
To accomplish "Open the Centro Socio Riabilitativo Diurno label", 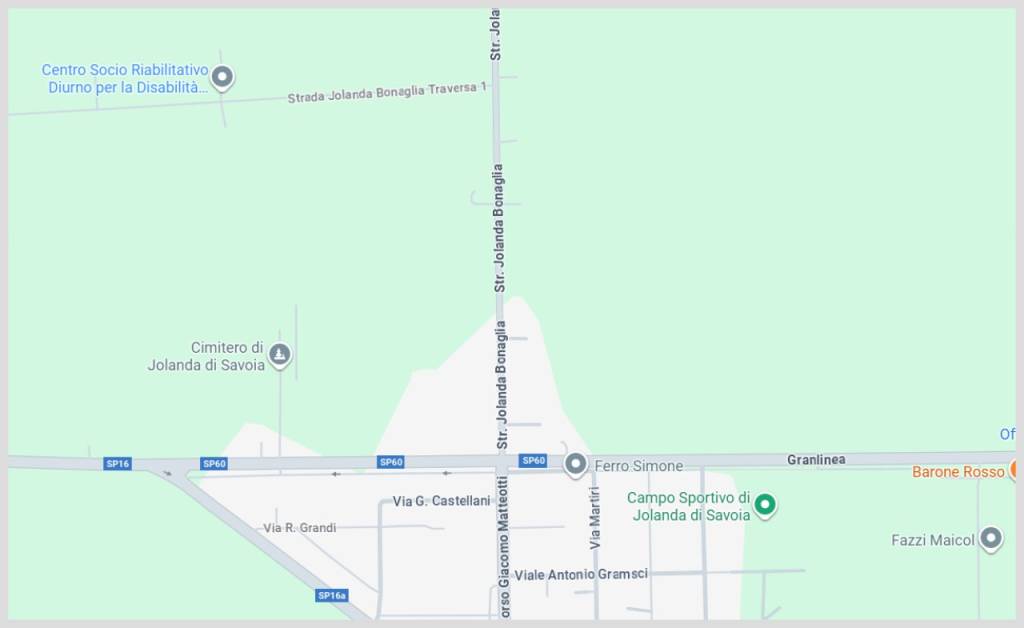I will click(x=125, y=78).
